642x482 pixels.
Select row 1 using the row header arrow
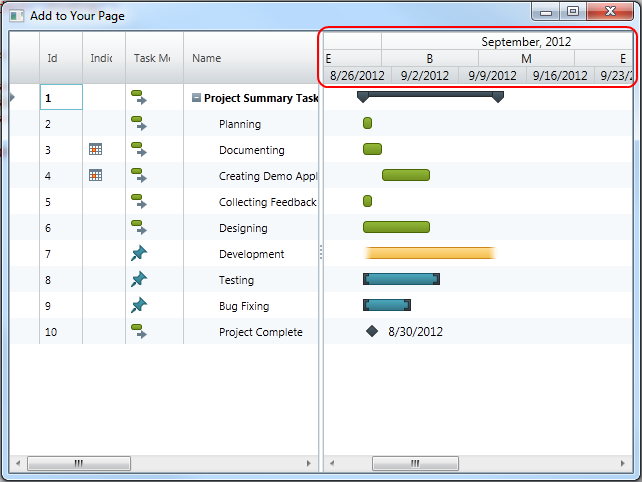tap(12, 98)
